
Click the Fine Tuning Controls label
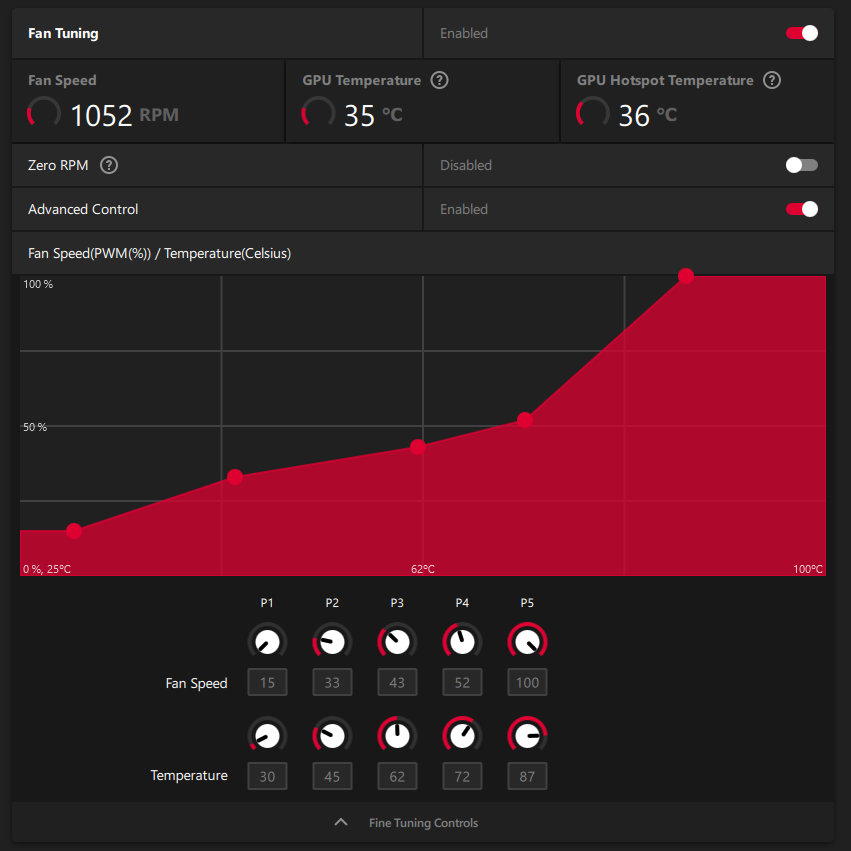pyautogui.click(x=423, y=823)
